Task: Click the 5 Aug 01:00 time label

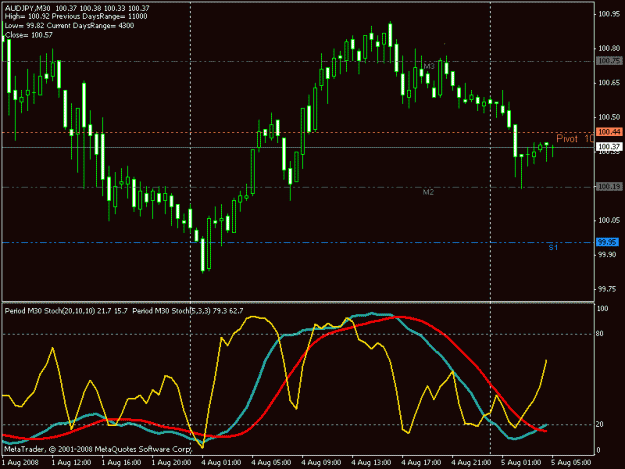Action: [521, 463]
